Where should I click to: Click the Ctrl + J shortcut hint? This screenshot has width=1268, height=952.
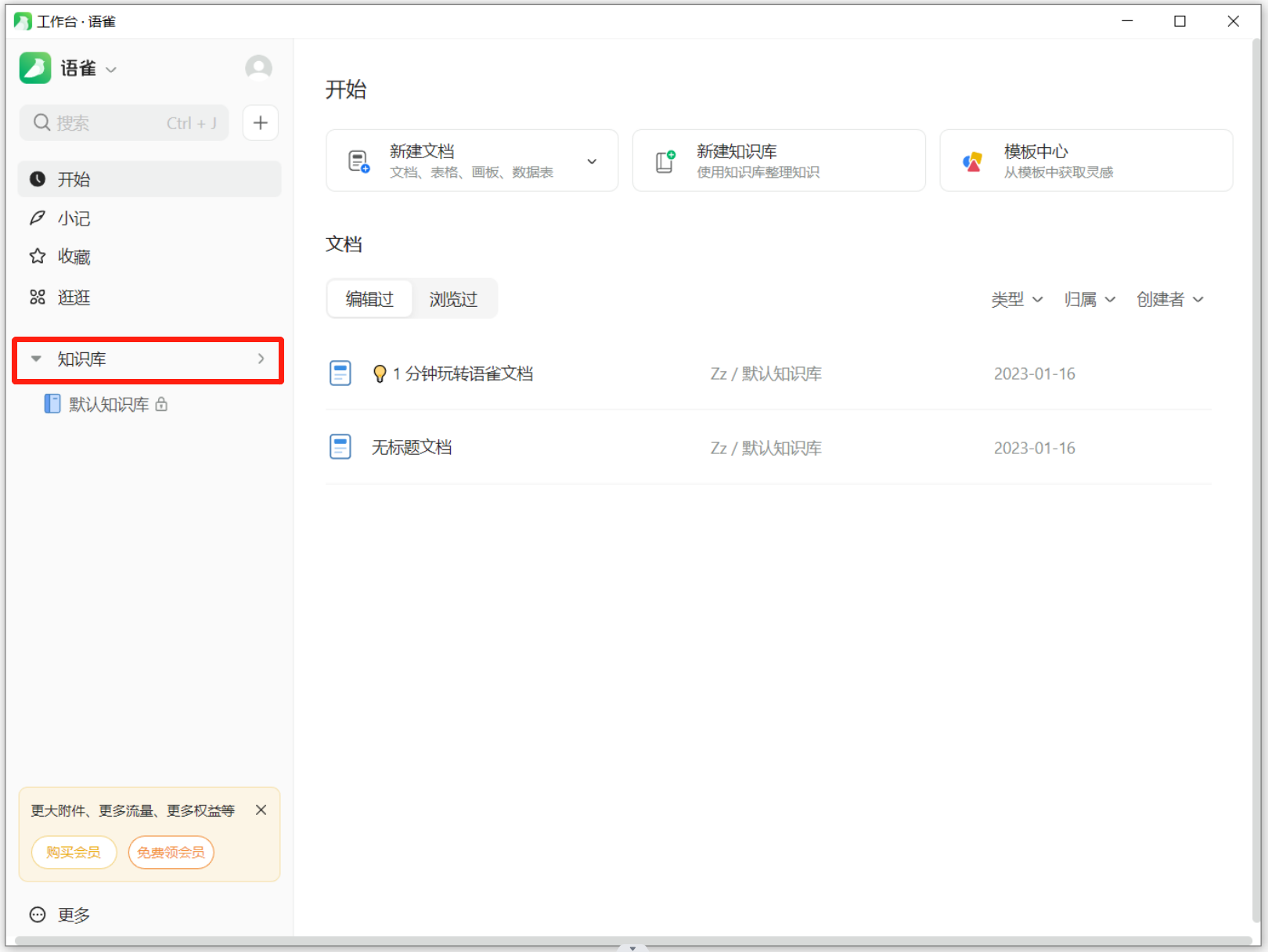[192, 123]
